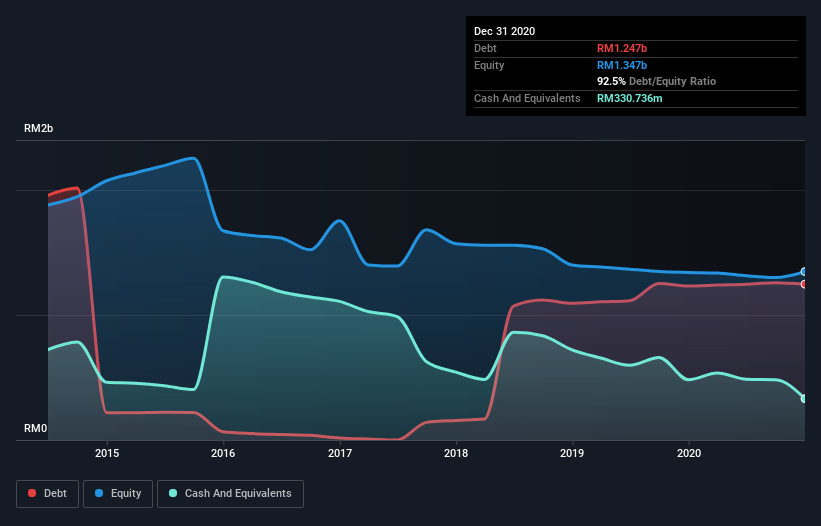Viewport: 821px width, 526px height.
Task: Click the RM330.736m cash value
Action: [x=629, y=98]
